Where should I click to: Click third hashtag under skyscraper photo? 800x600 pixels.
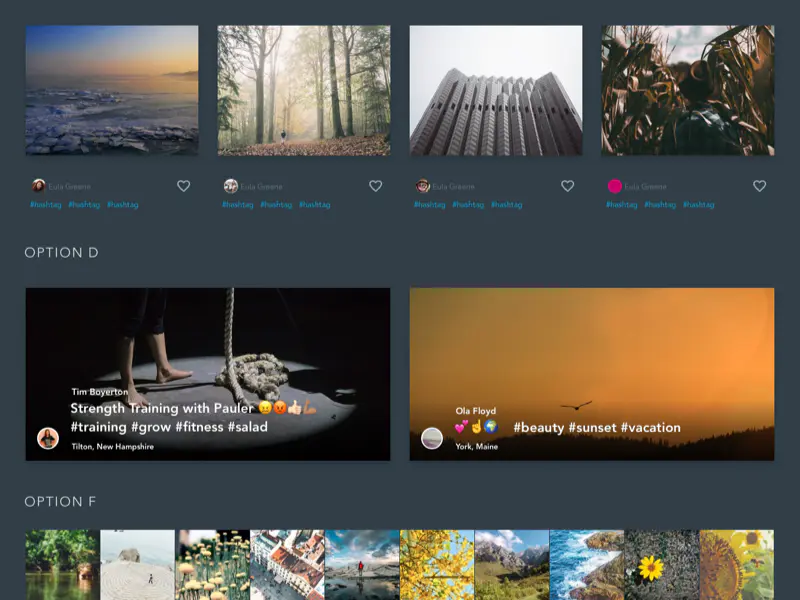point(507,205)
